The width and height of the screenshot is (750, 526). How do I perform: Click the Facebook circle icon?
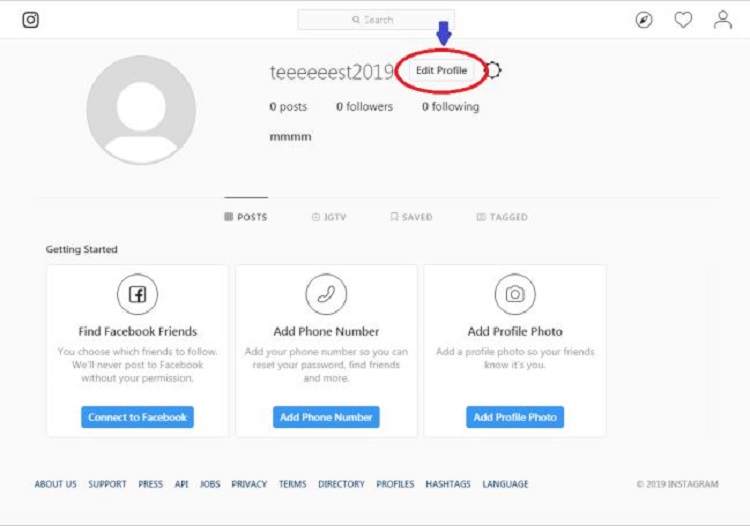click(x=137, y=294)
